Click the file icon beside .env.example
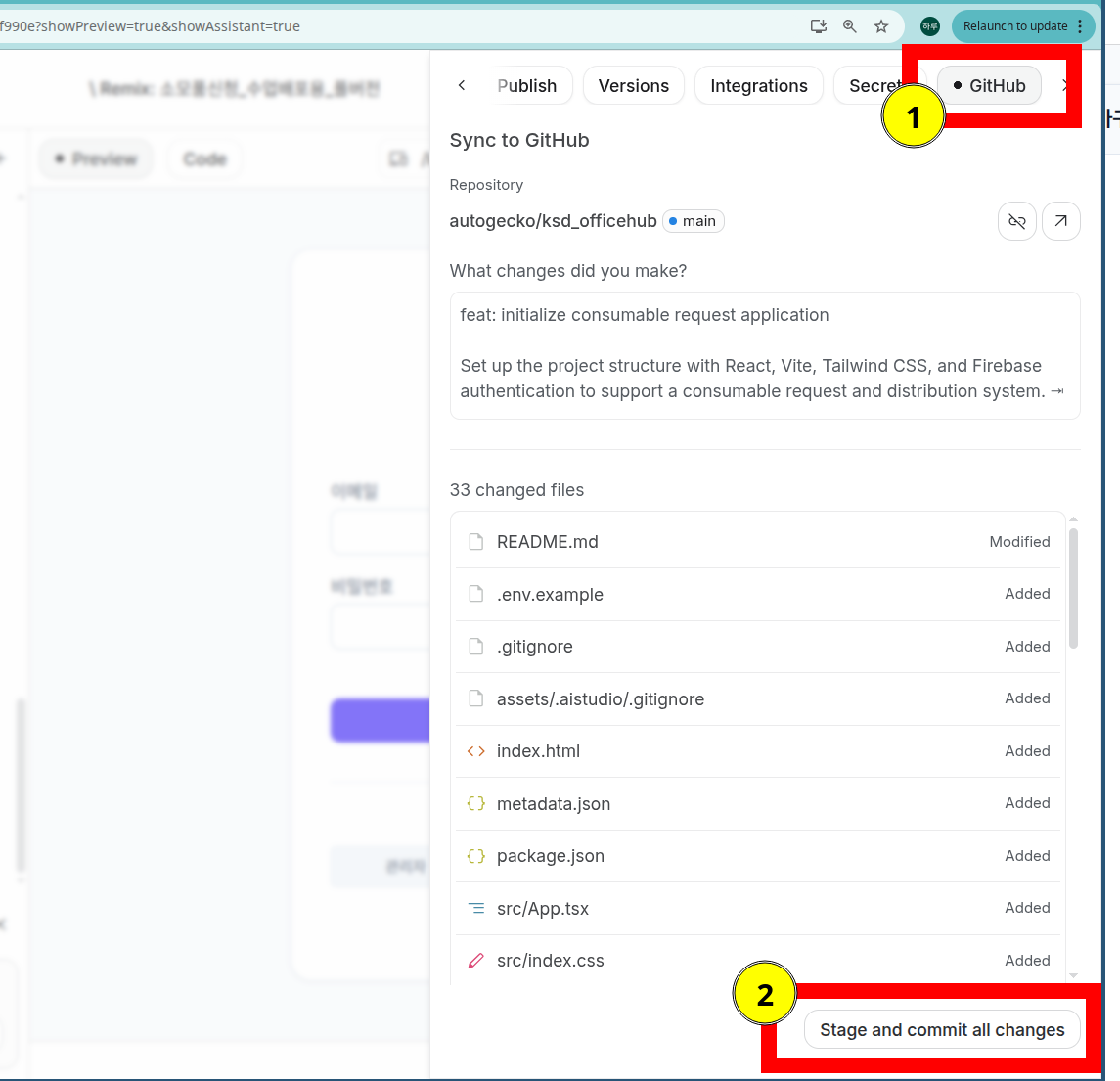This screenshot has height=1081, width=1120. click(x=475, y=594)
